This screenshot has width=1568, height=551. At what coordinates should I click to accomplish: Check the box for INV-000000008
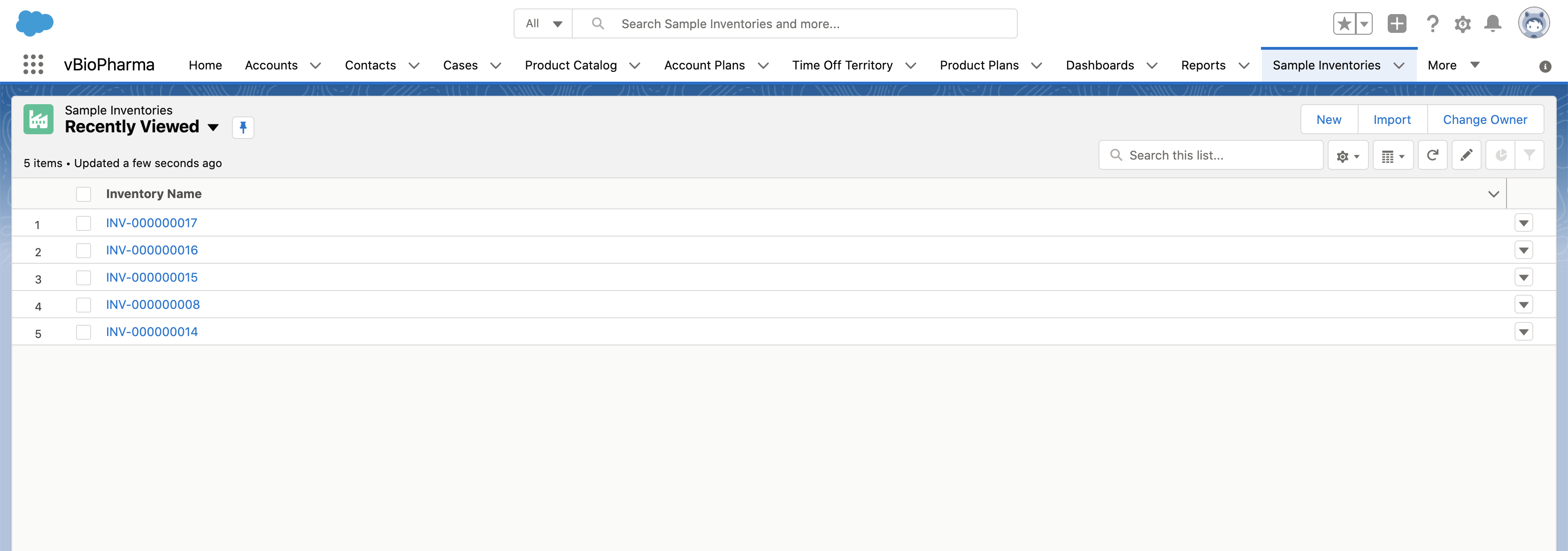coord(84,305)
